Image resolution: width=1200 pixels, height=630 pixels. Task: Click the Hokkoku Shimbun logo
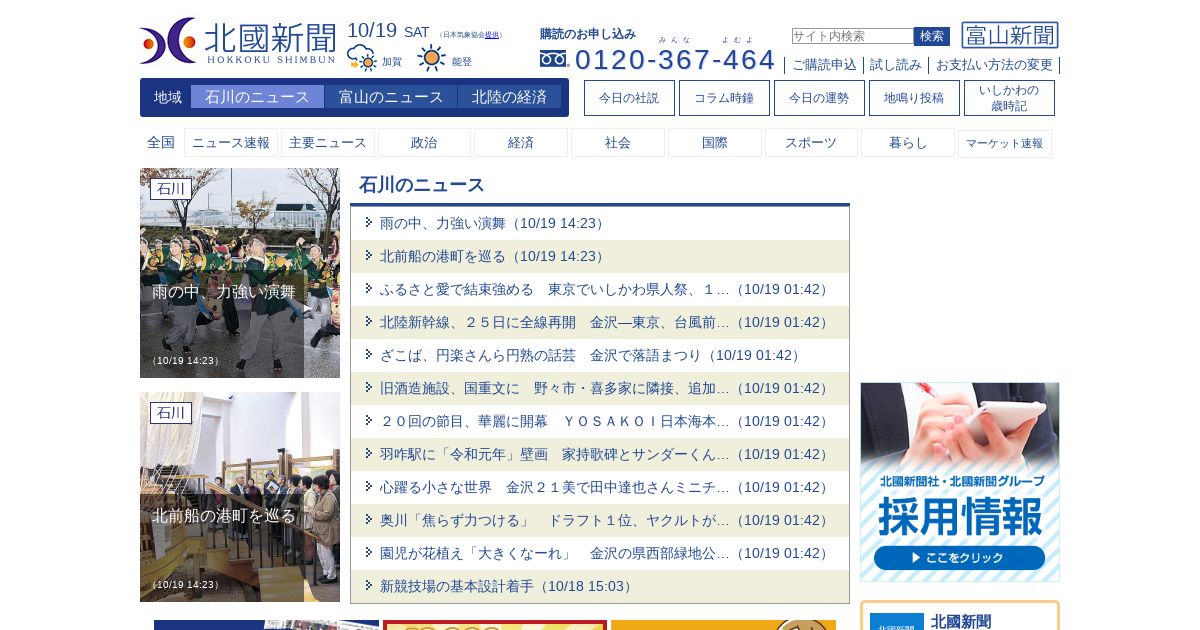click(238, 41)
